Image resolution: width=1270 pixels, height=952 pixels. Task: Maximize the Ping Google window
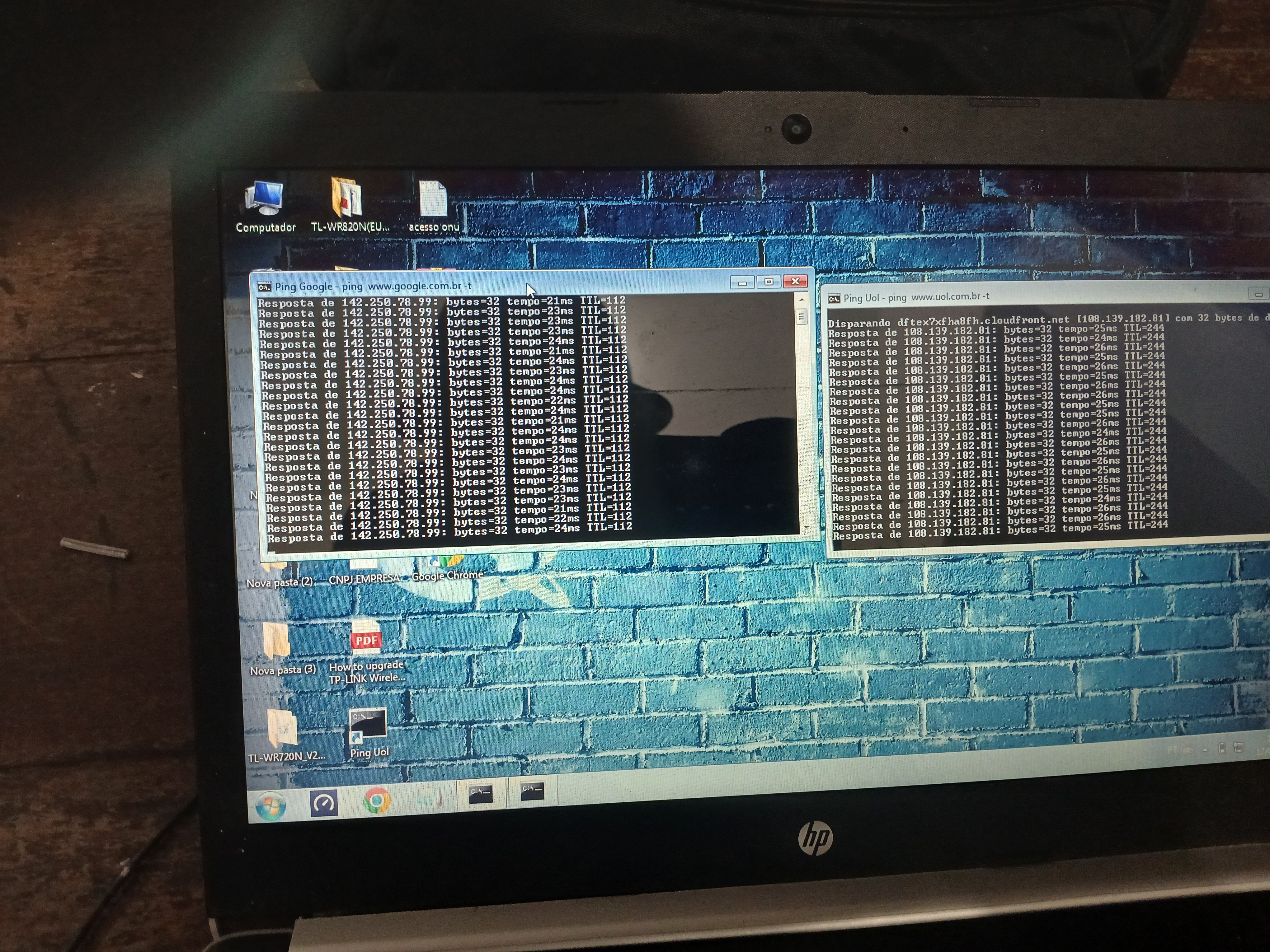coord(769,282)
